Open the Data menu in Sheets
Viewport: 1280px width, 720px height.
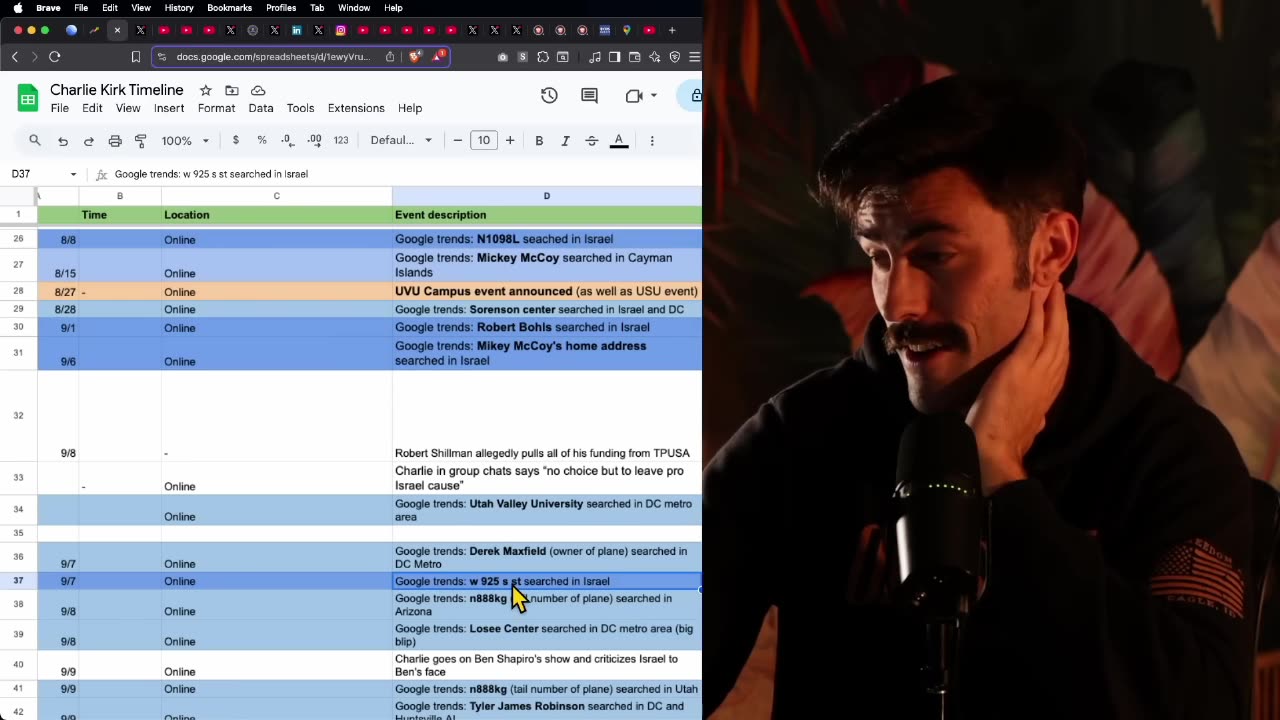point(261,108)
